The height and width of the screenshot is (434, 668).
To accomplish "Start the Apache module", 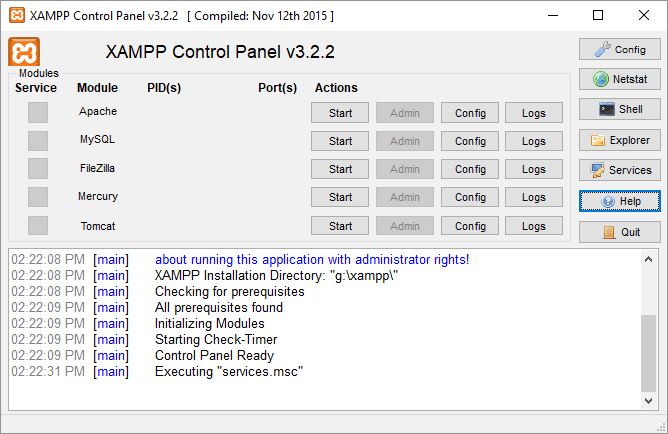I will click(x=340, y=113).
